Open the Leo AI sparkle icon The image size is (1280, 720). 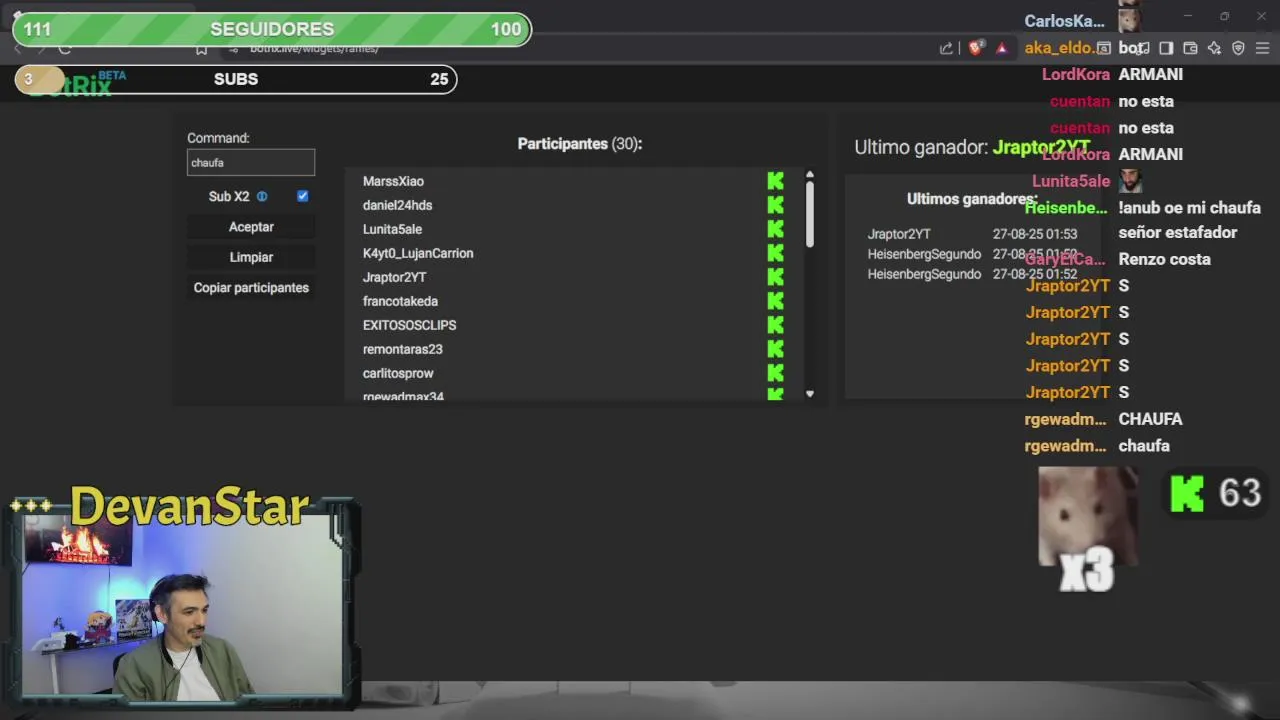(x=1214, y=48)
